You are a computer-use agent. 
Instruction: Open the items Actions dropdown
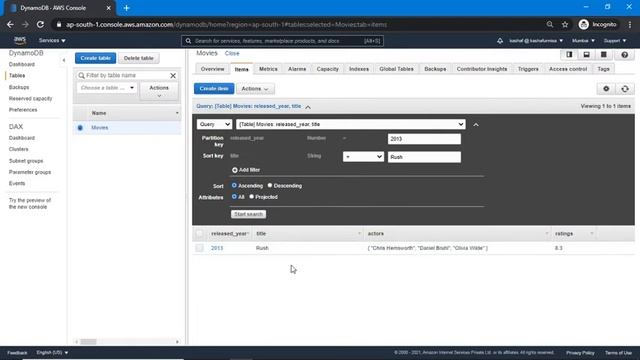(x=255, y=89)
